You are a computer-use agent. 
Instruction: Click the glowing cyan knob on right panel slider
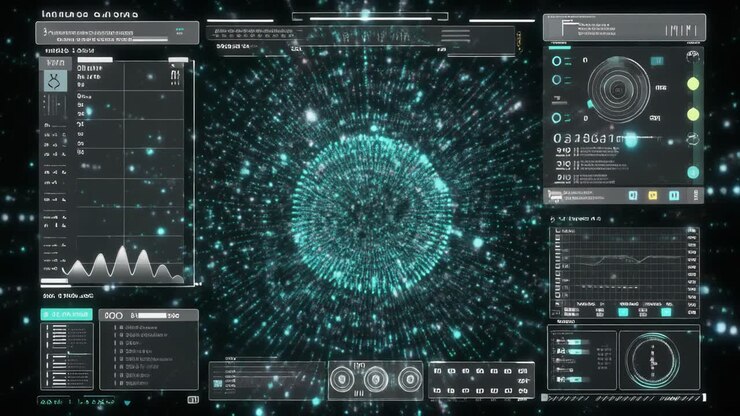pos(631,140)
